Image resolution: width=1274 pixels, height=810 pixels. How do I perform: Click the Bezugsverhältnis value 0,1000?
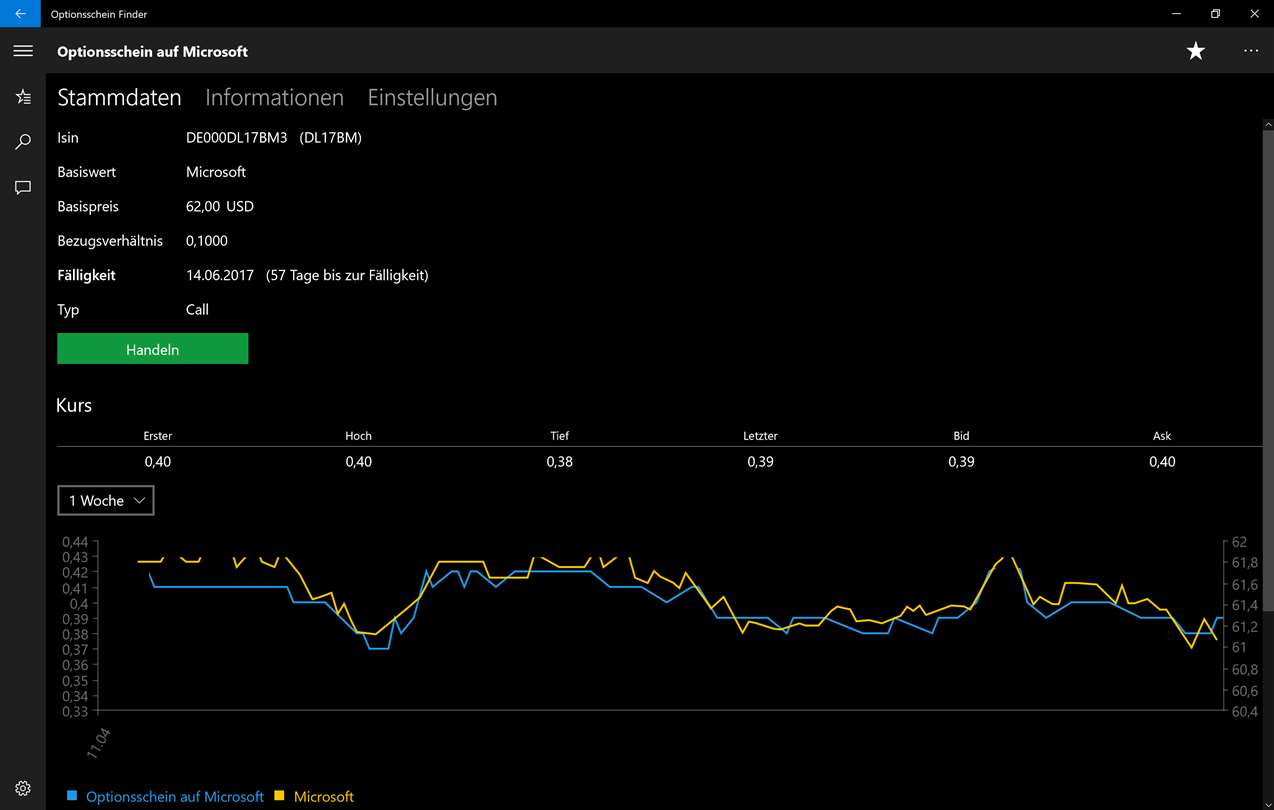tap(207, 241)
